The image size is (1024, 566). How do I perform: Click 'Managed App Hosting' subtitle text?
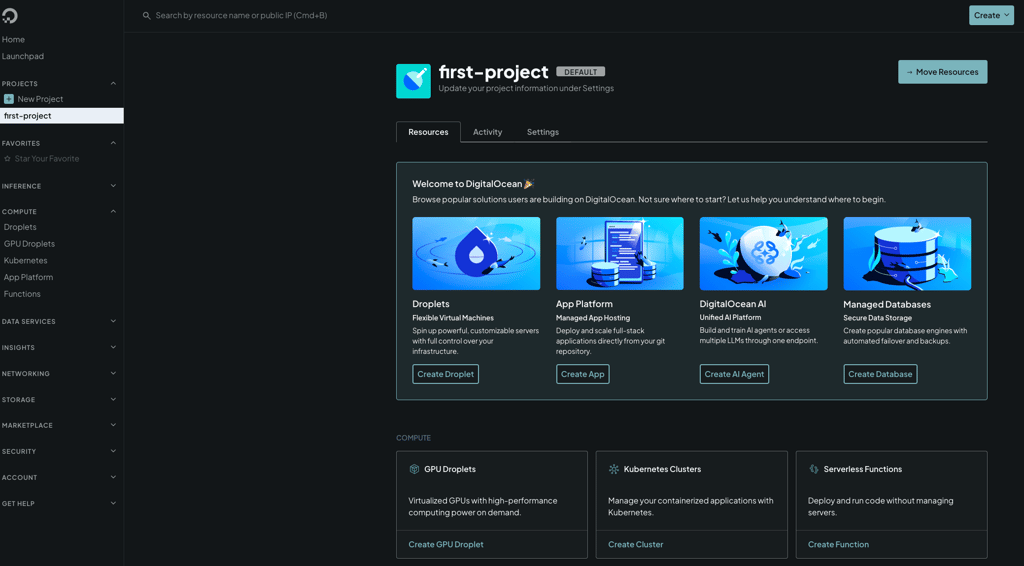pyautogui.click(x=593, y=318)
